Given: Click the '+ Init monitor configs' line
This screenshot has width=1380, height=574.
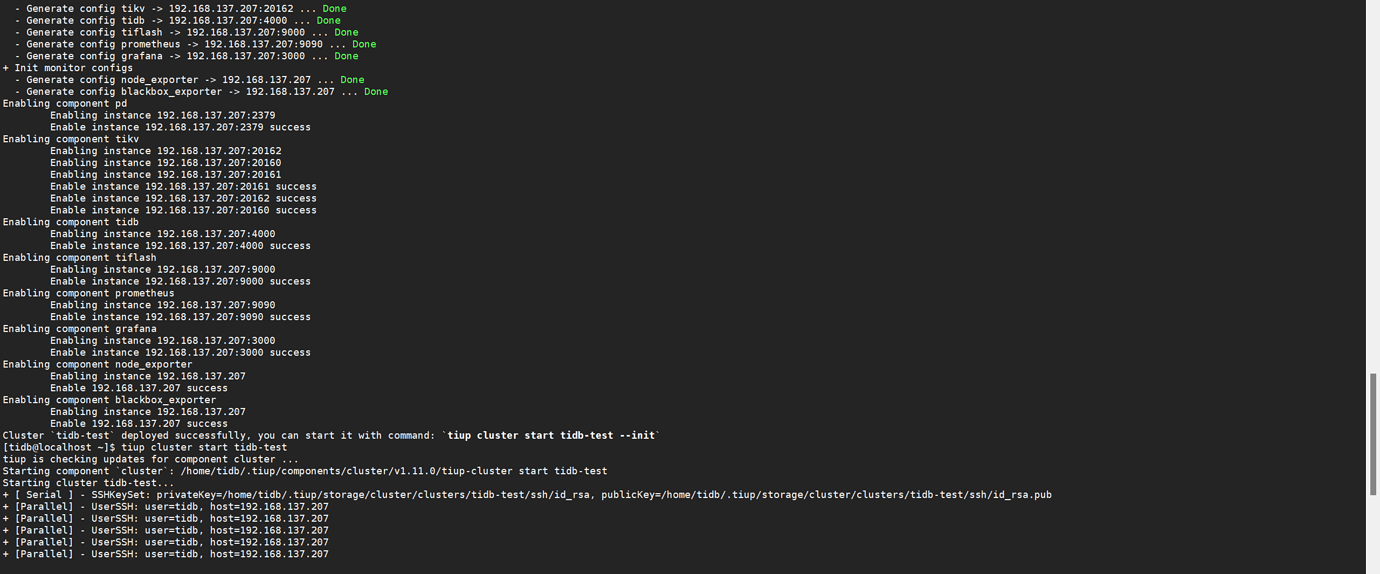Looking at the screenshot, I should point(61,68).
